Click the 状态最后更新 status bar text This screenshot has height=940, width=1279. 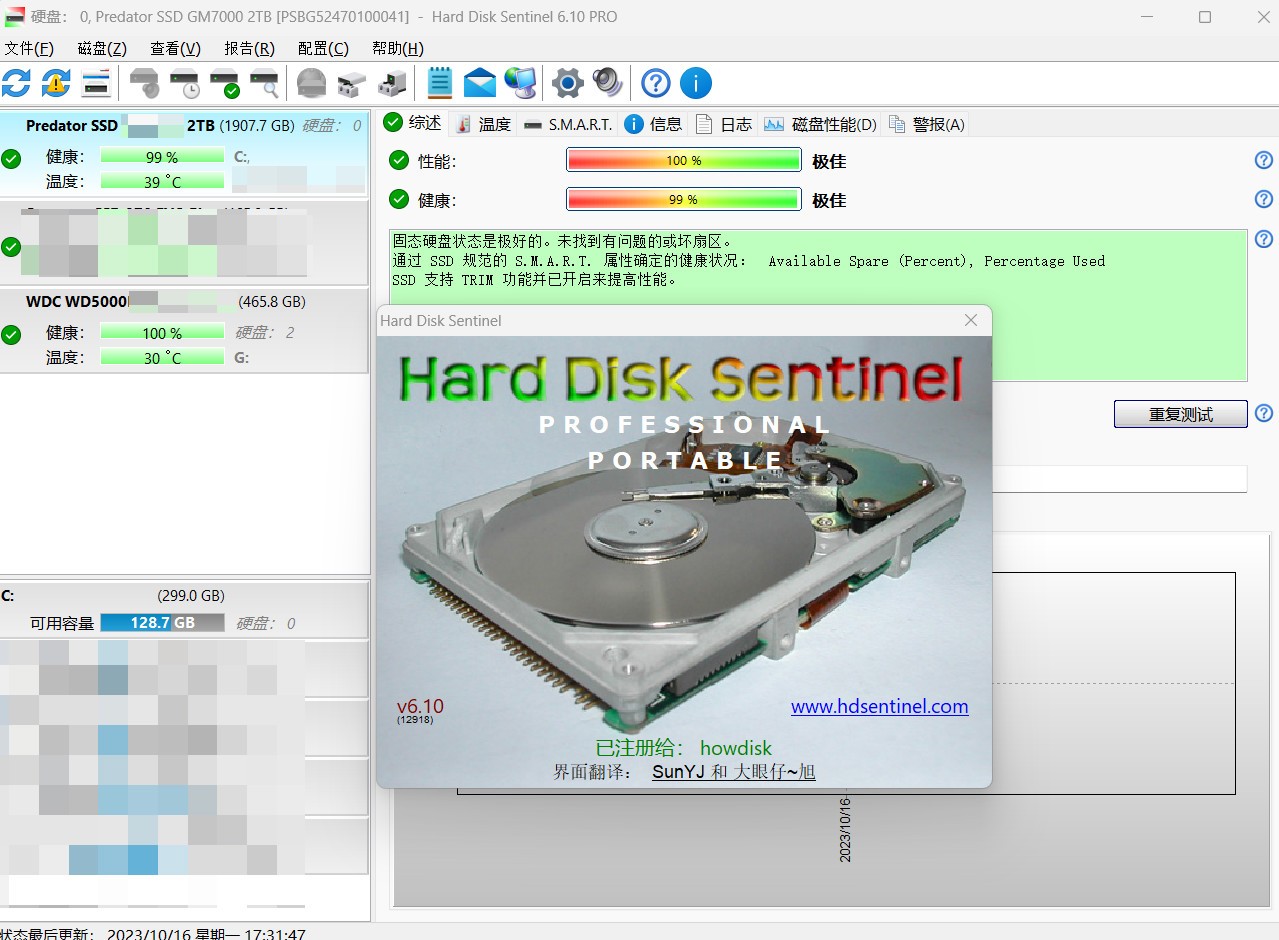pyautogui.click(x=153, y=933)
